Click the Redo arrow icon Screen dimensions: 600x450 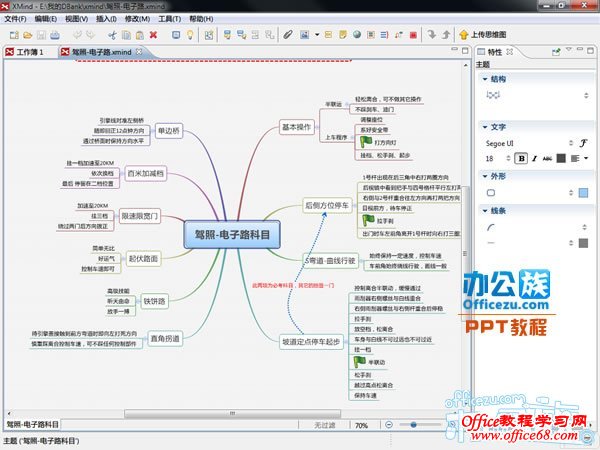tap(90, 35)
